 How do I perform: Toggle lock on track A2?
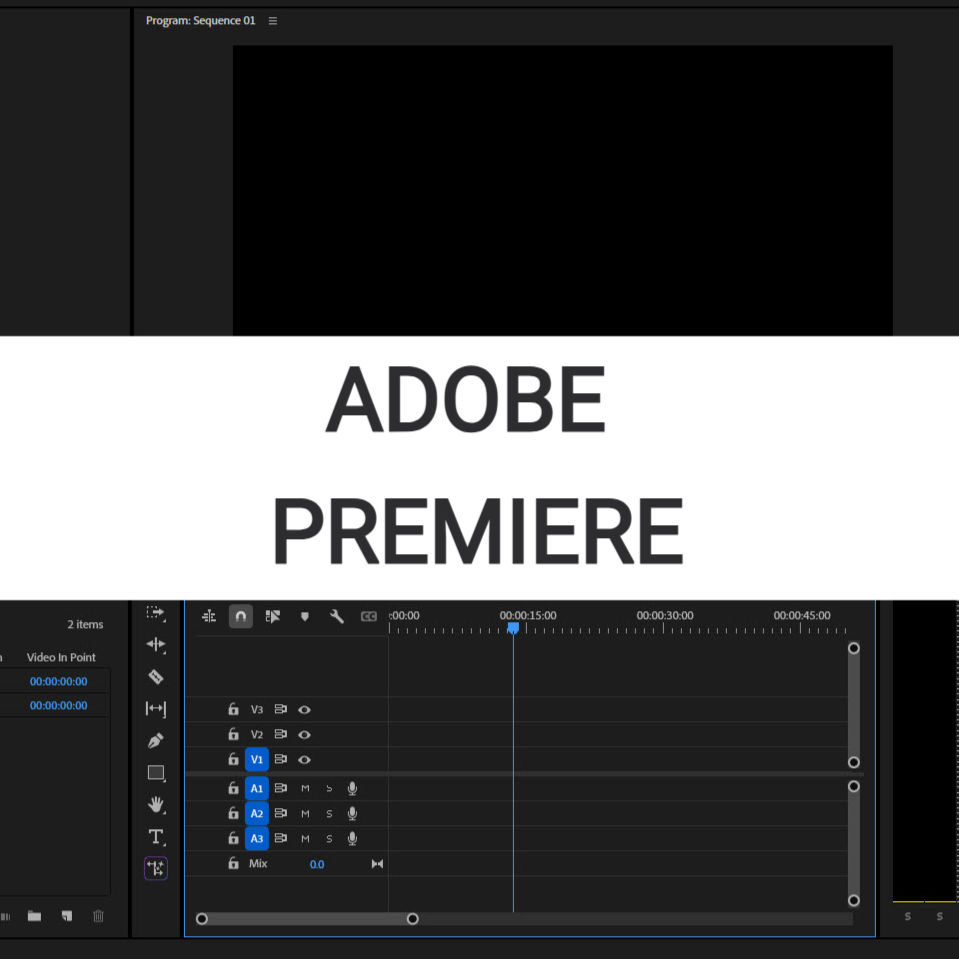(233, 813)
